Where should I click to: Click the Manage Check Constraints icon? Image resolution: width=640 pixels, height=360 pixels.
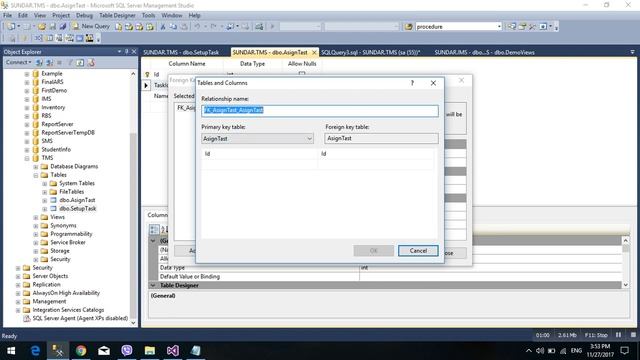79,38
